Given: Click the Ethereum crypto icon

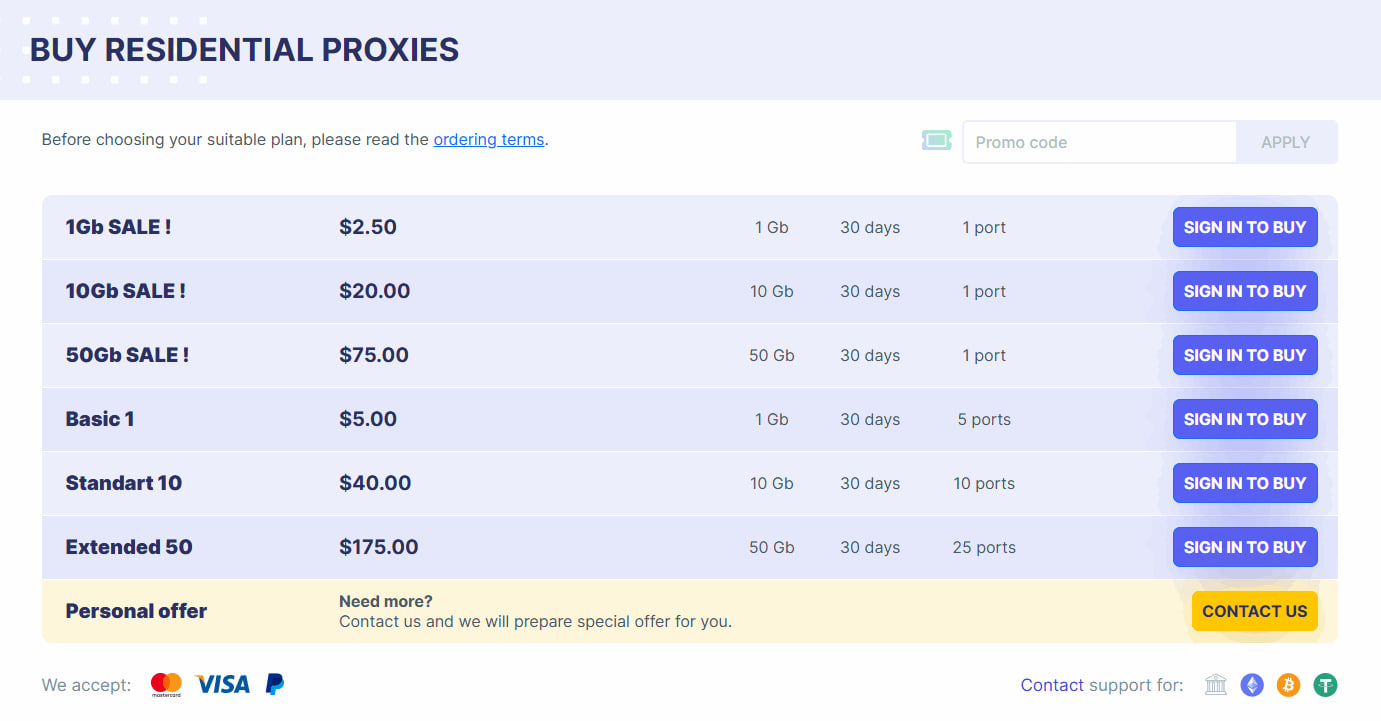Looking at the screenshot, I should pos(1252,684).
